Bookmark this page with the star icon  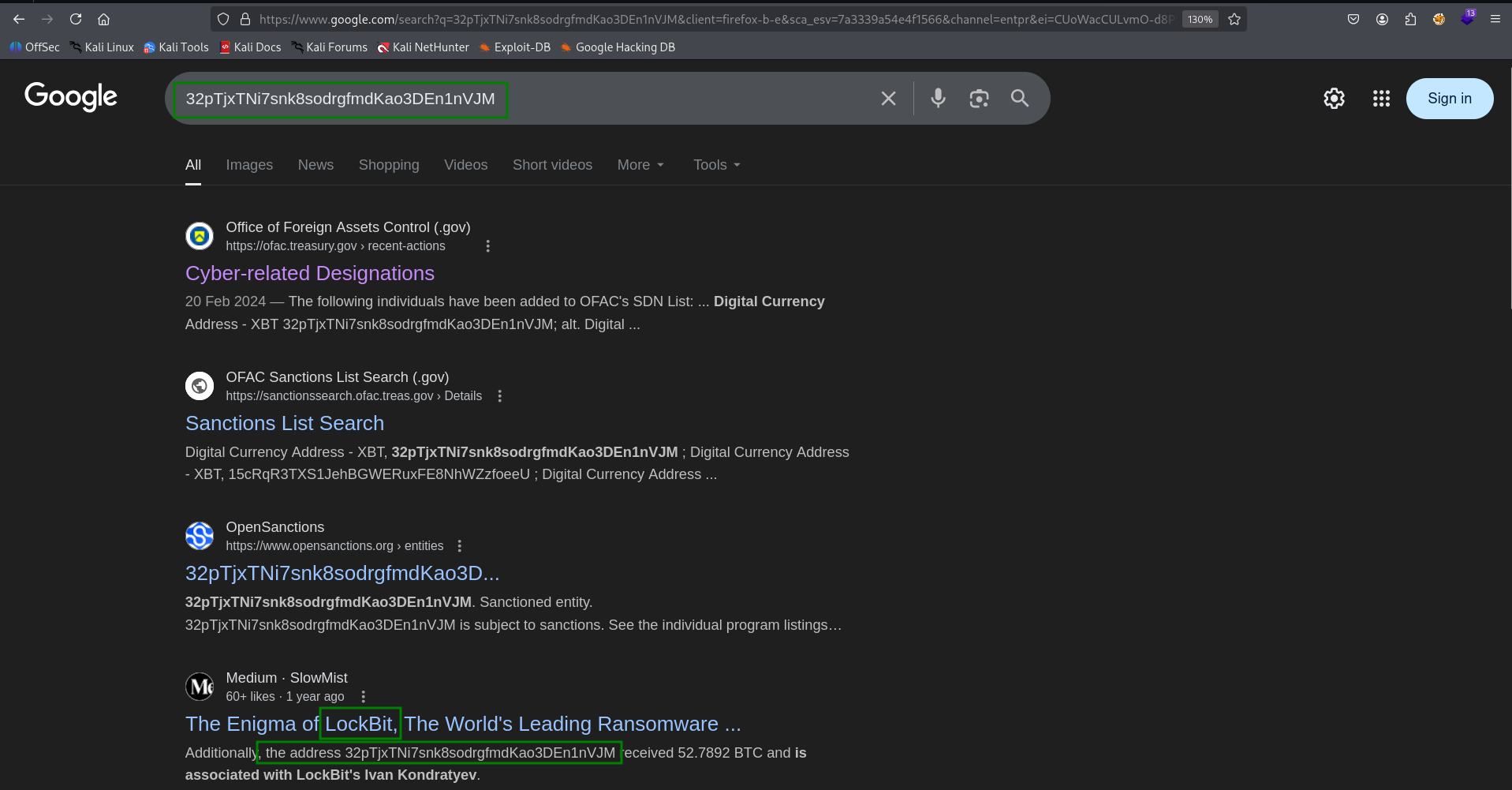1234,19
